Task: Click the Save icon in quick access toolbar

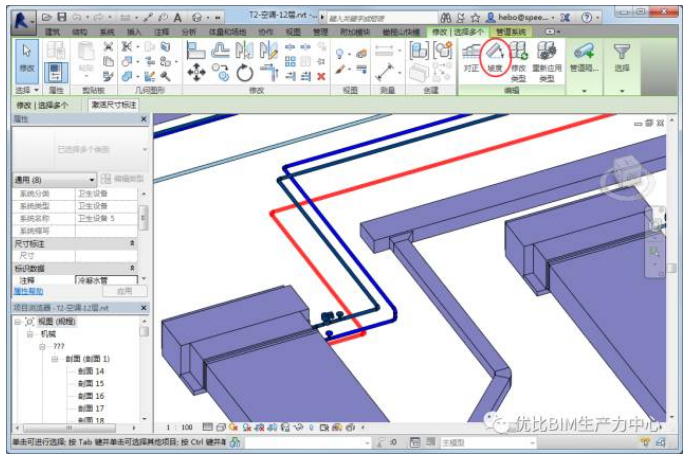Action: [62, 17]
